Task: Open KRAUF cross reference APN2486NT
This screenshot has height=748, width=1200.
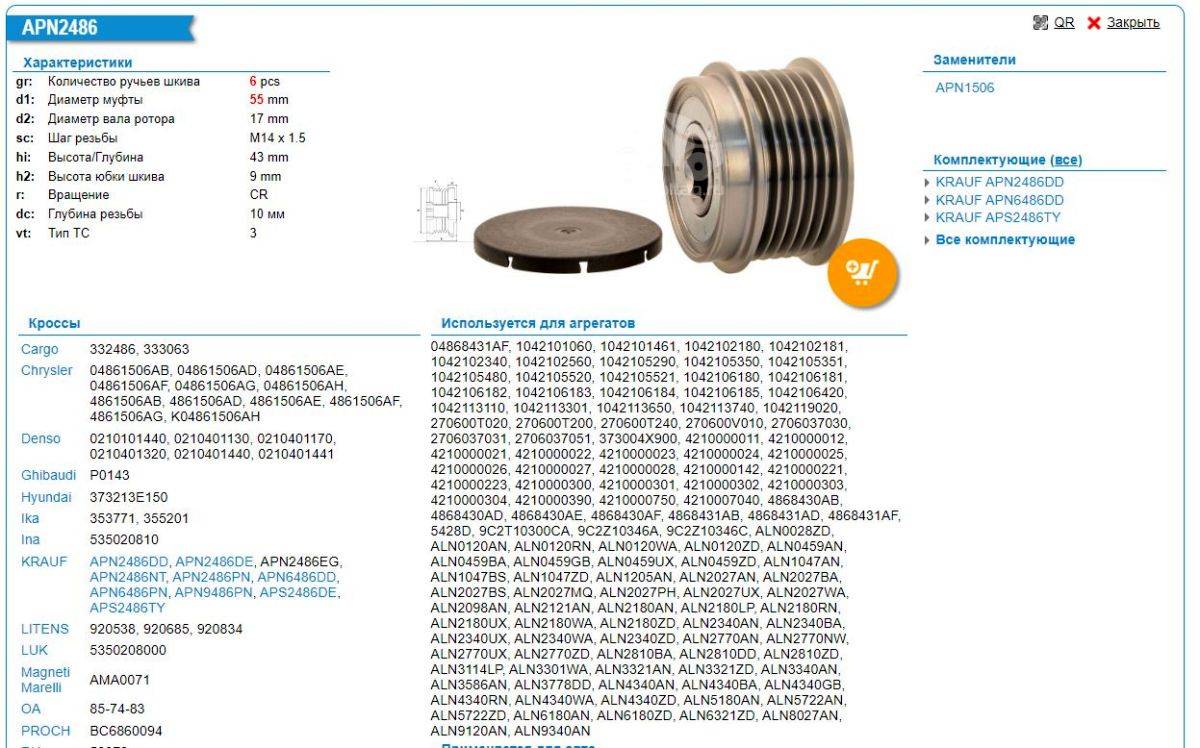Action: [x=129, y=577]
